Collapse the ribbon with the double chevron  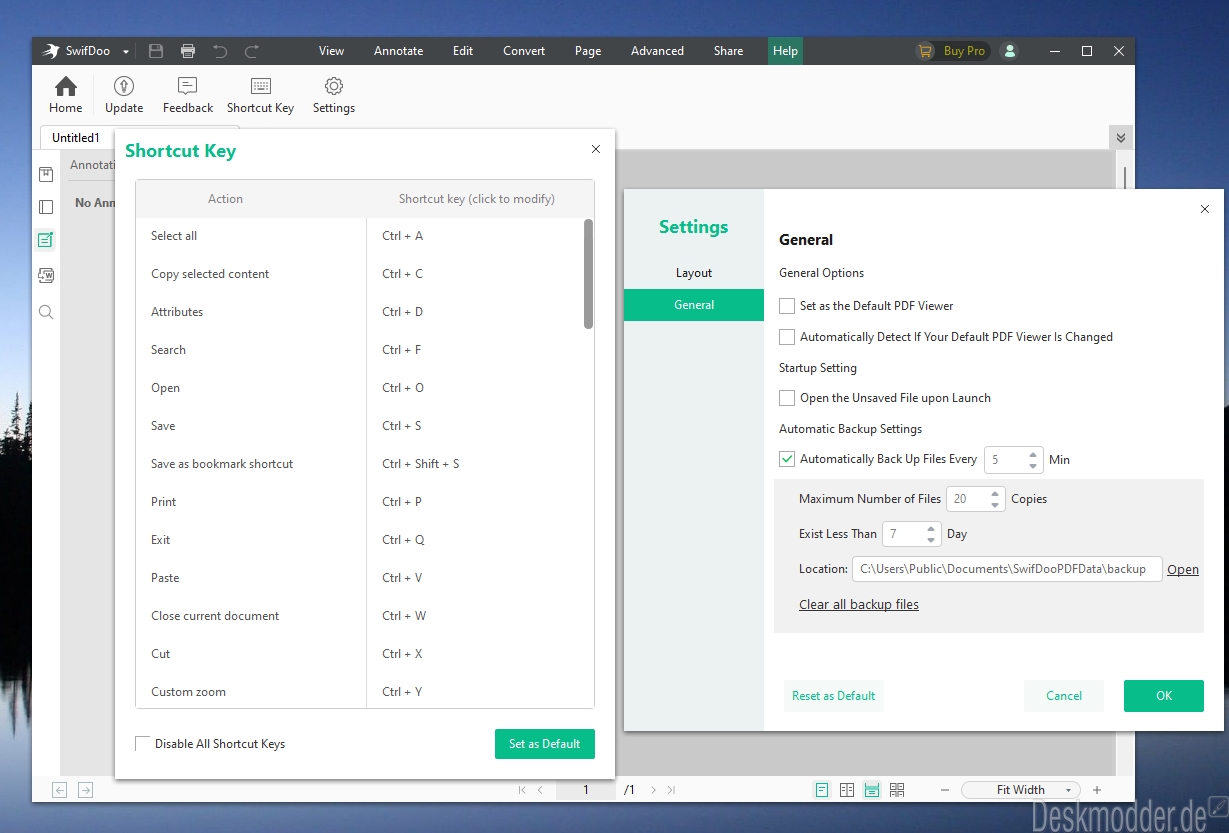1121,138
